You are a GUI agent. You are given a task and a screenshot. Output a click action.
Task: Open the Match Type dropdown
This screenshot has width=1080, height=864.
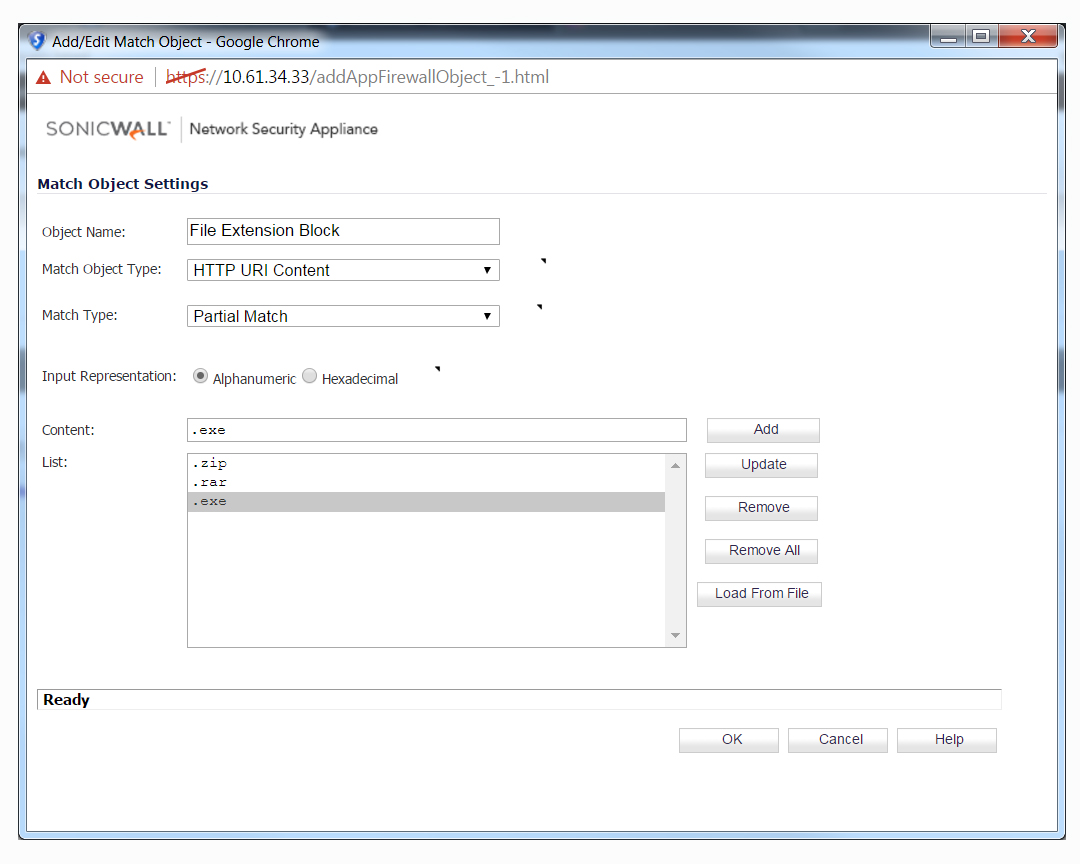[343, 316]
